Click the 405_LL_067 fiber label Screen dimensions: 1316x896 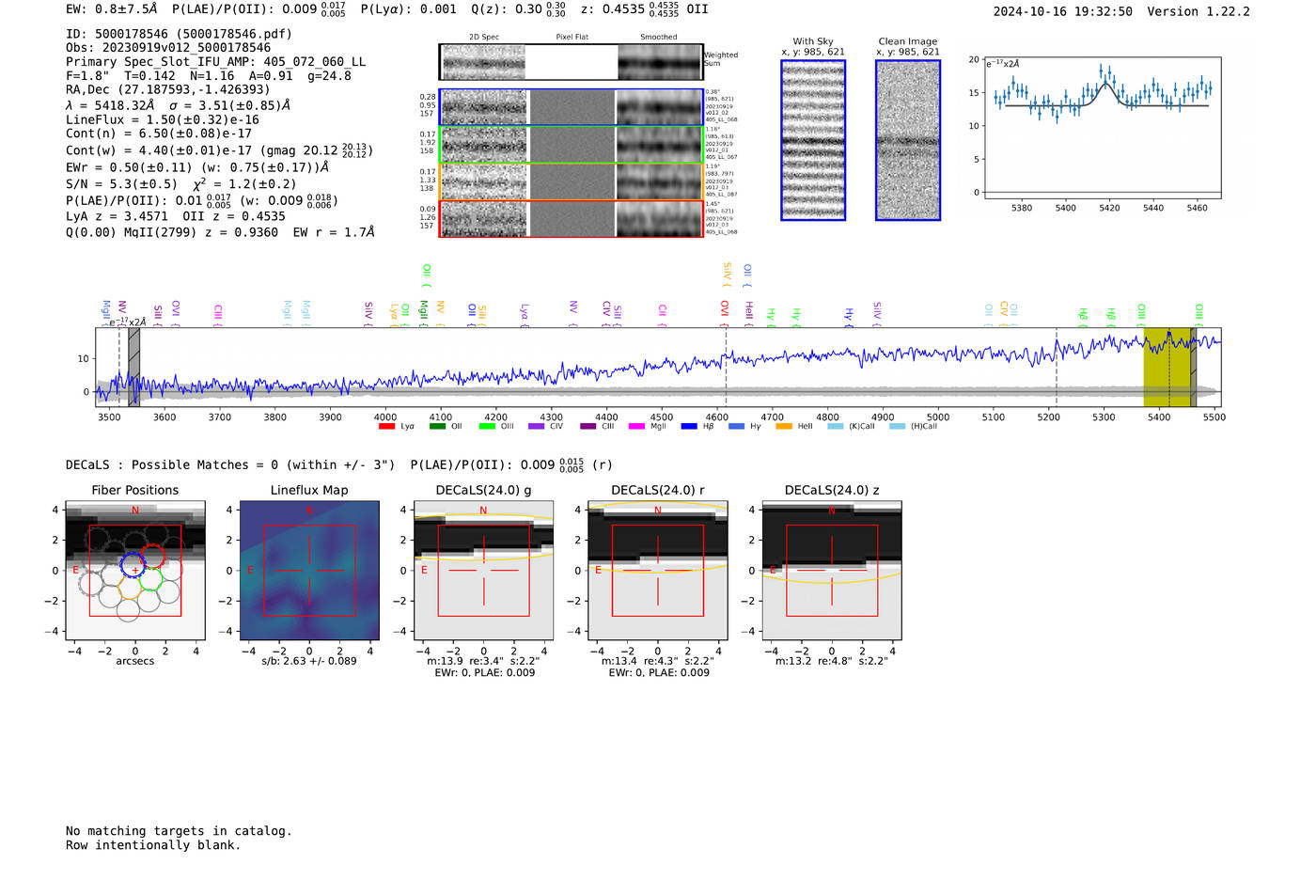point(721,157)
